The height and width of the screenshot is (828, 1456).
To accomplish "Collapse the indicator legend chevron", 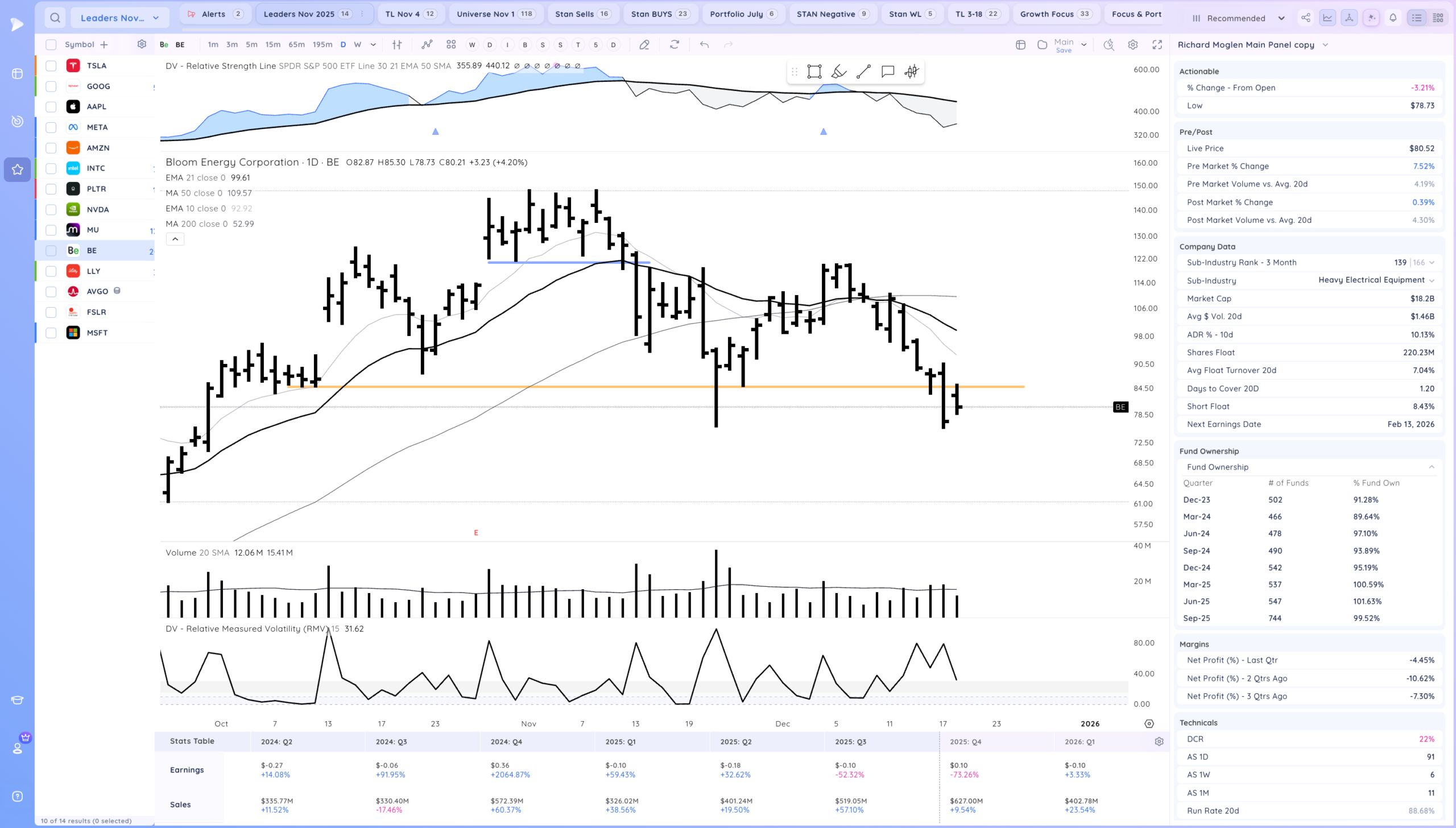I will [x=175, y=239].
